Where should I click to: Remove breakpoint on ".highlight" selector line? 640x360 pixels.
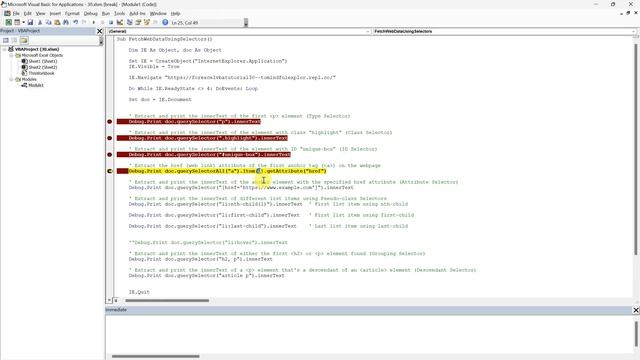point(109,138)
